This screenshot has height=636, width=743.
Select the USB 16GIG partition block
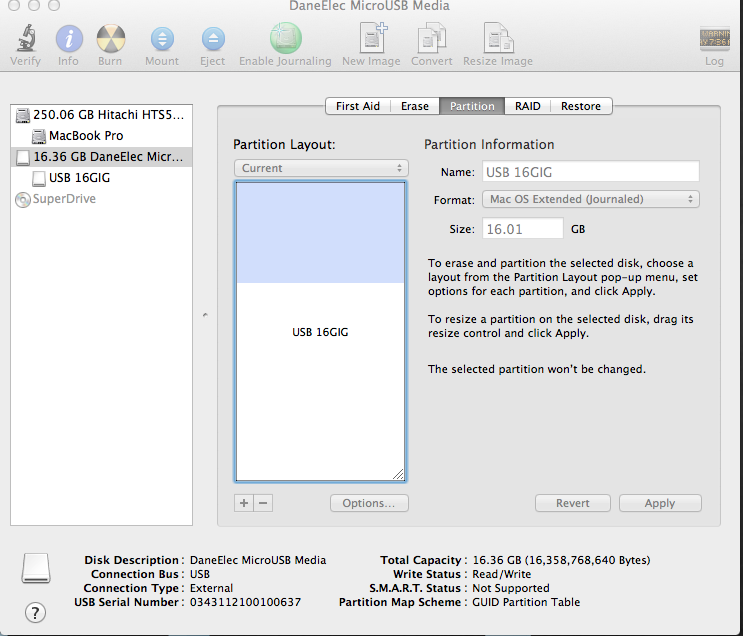(320, 332)
